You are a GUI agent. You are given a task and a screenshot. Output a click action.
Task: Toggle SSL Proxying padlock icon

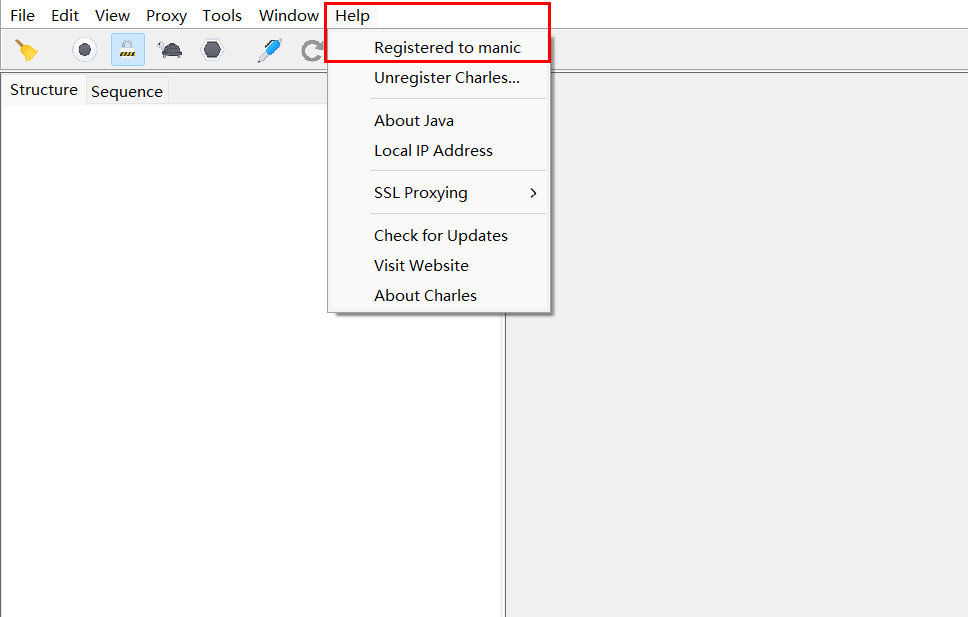[128, 49]
